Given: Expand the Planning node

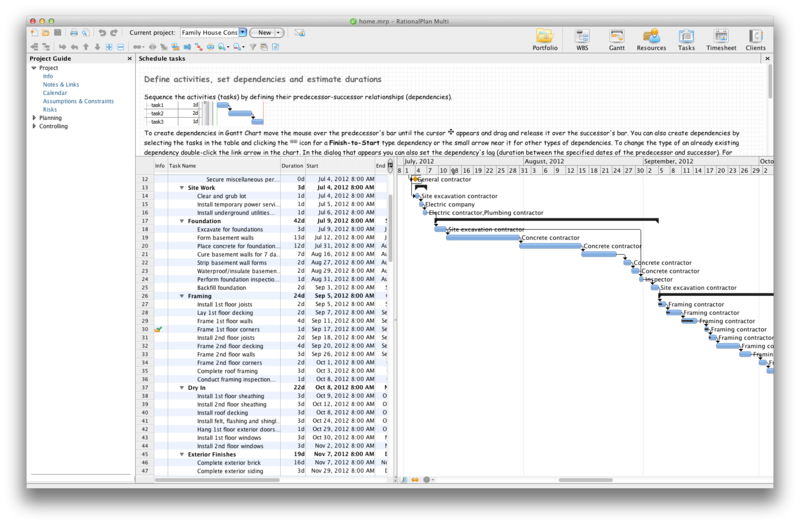Looking at the screenshot, I should 34,118.
